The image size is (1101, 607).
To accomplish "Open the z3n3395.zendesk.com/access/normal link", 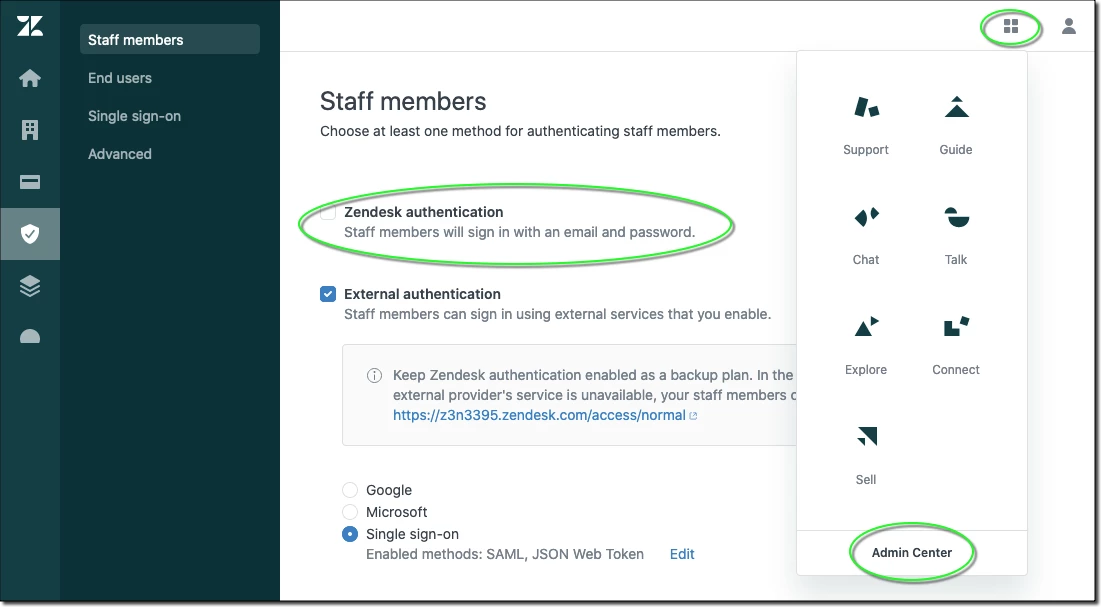I will click(x=539, y=415).
